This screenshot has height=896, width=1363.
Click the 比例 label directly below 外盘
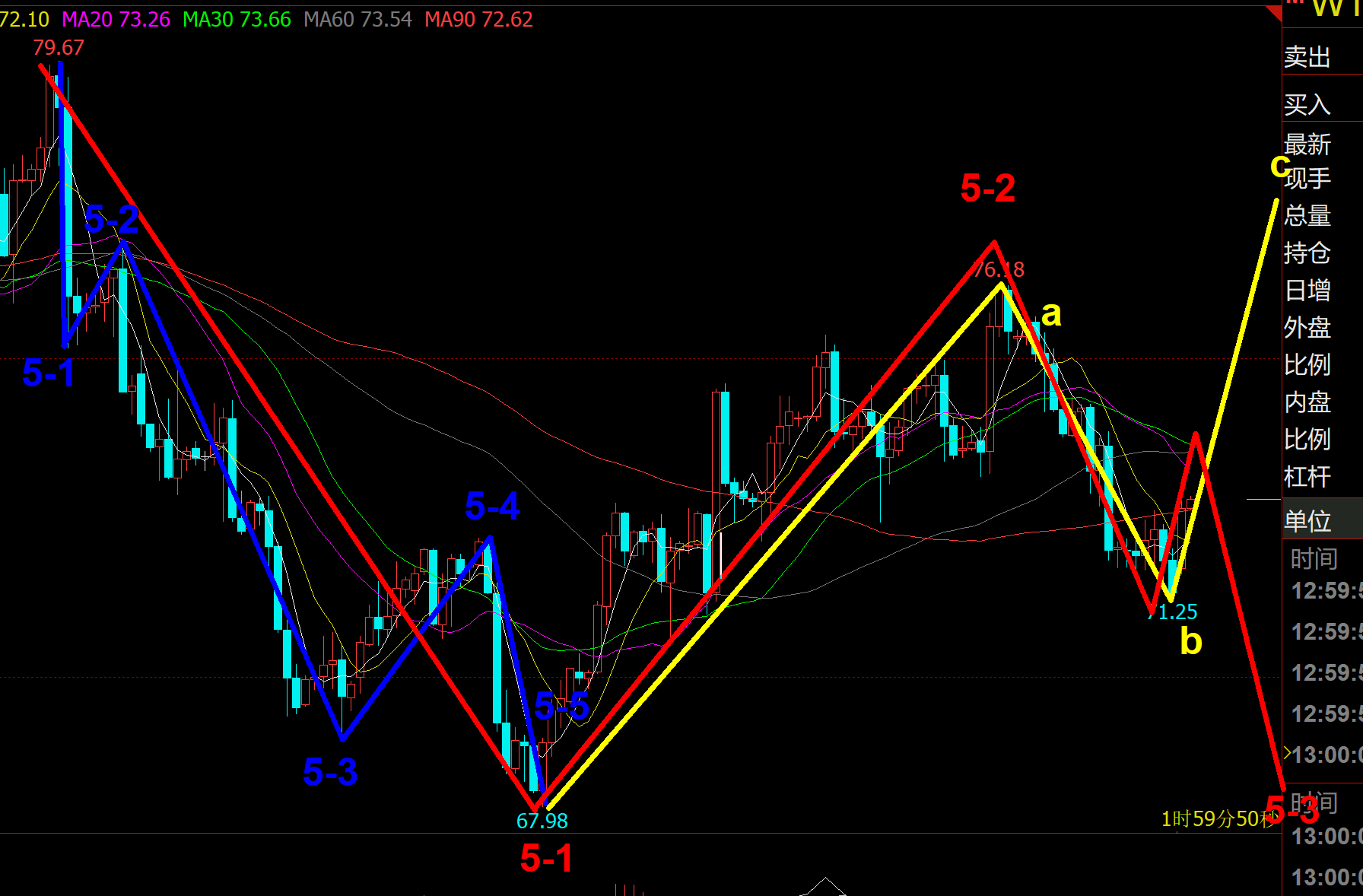coord(1307,365)
